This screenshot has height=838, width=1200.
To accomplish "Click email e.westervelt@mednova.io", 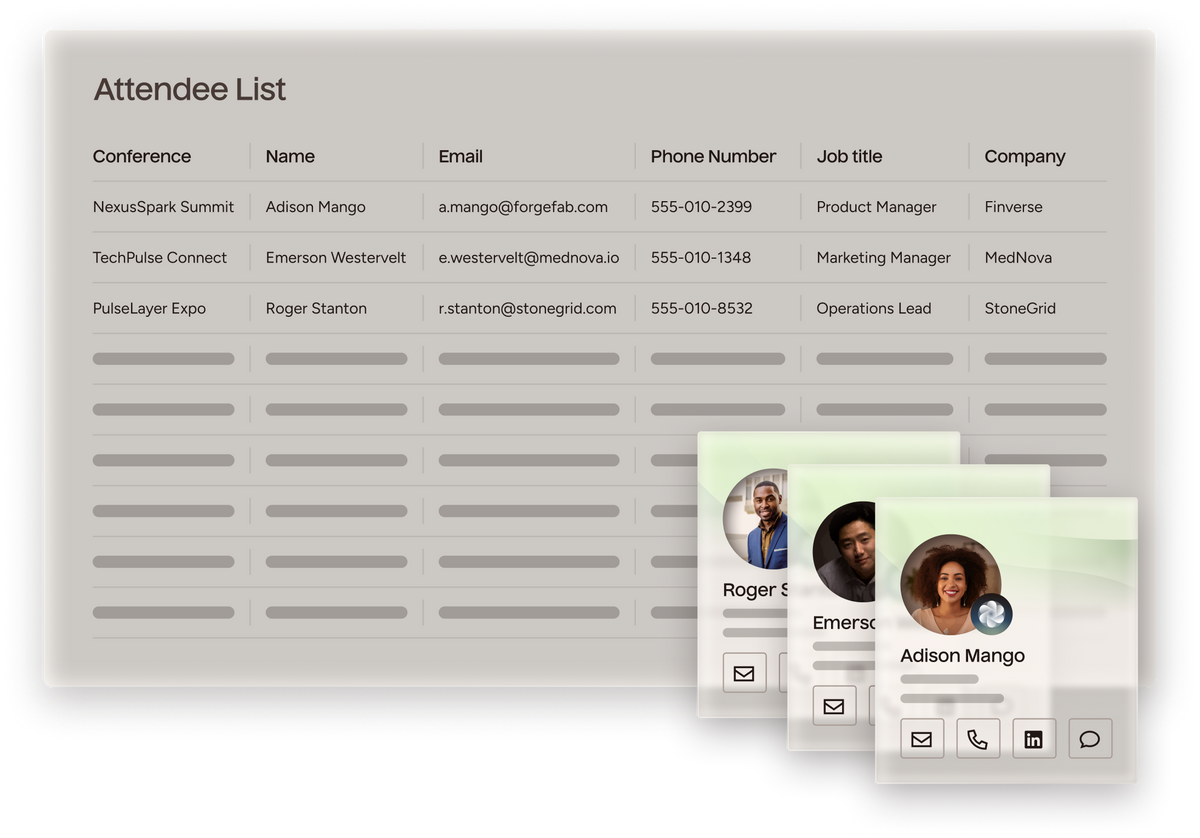I will [528, 258].
